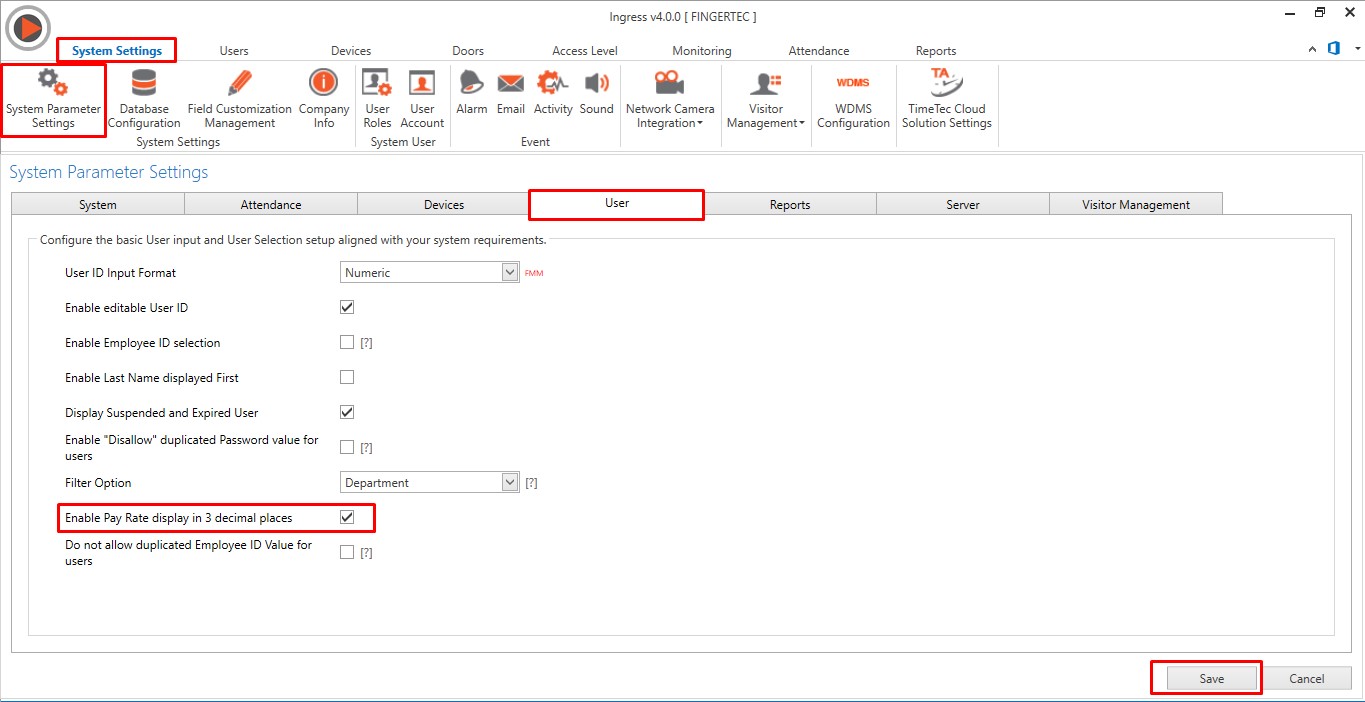
Task: Toggle Pay Rate 3 decimal places checkbox
Action: [x=347, y=517]
